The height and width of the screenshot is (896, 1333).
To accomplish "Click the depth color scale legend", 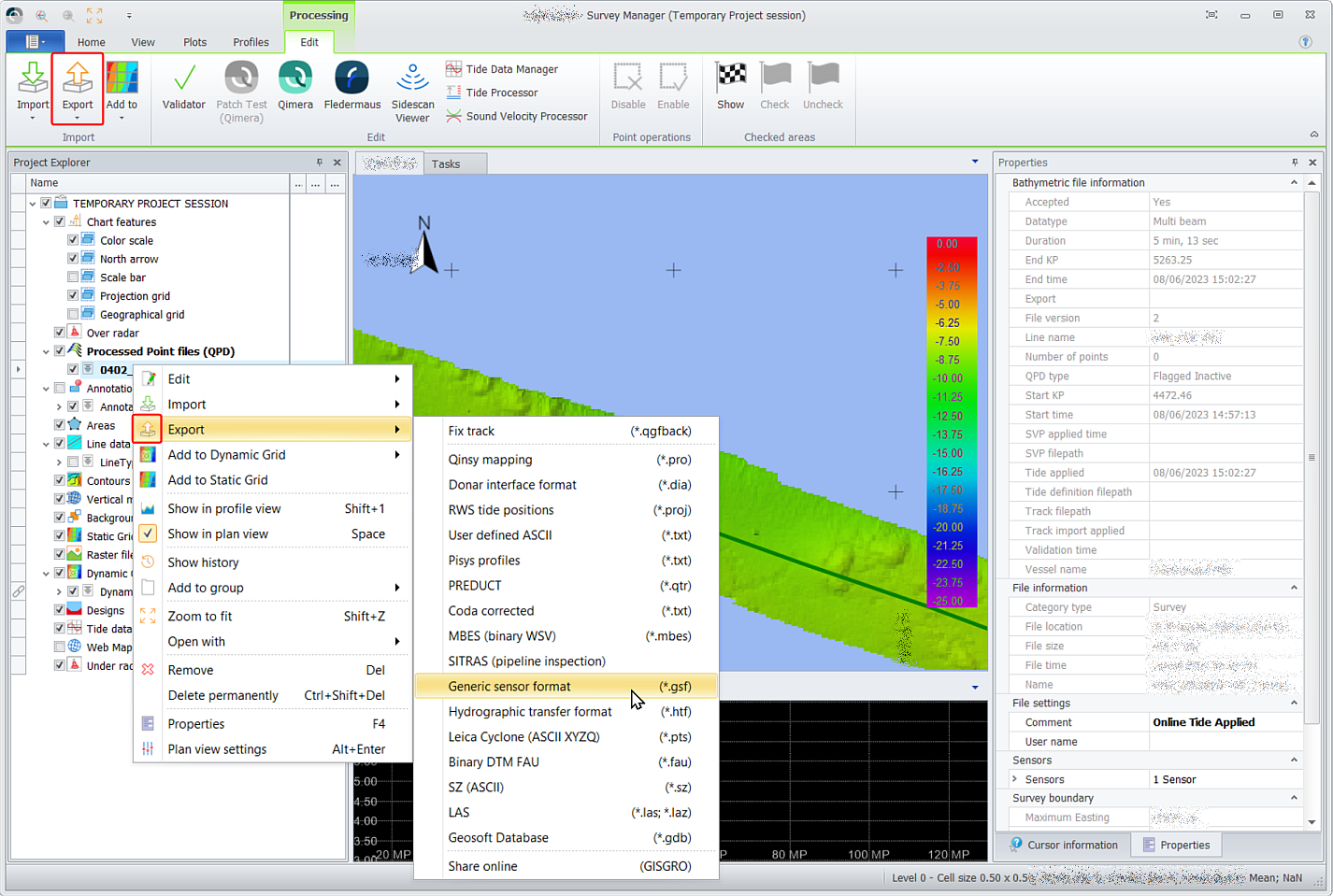I will (x=951, y=420).
